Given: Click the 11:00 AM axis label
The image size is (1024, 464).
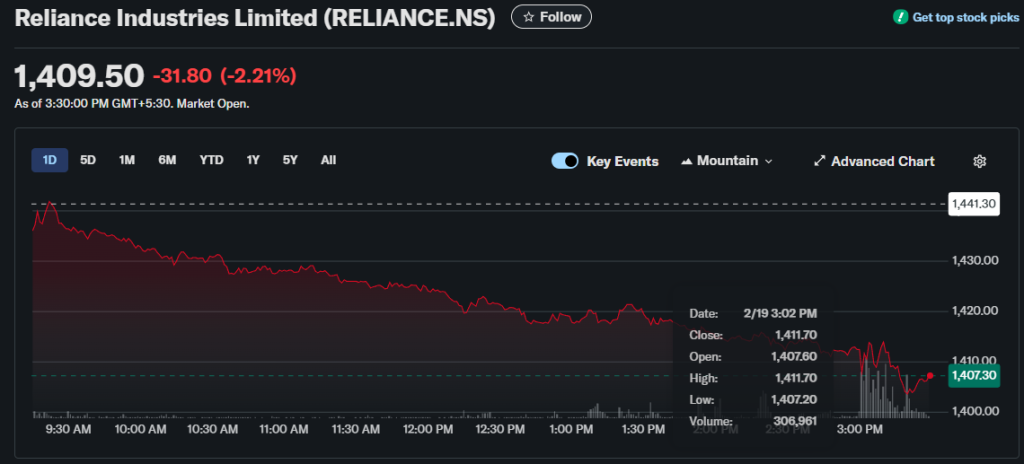Looking at the screenshot, I should (284, 429).
